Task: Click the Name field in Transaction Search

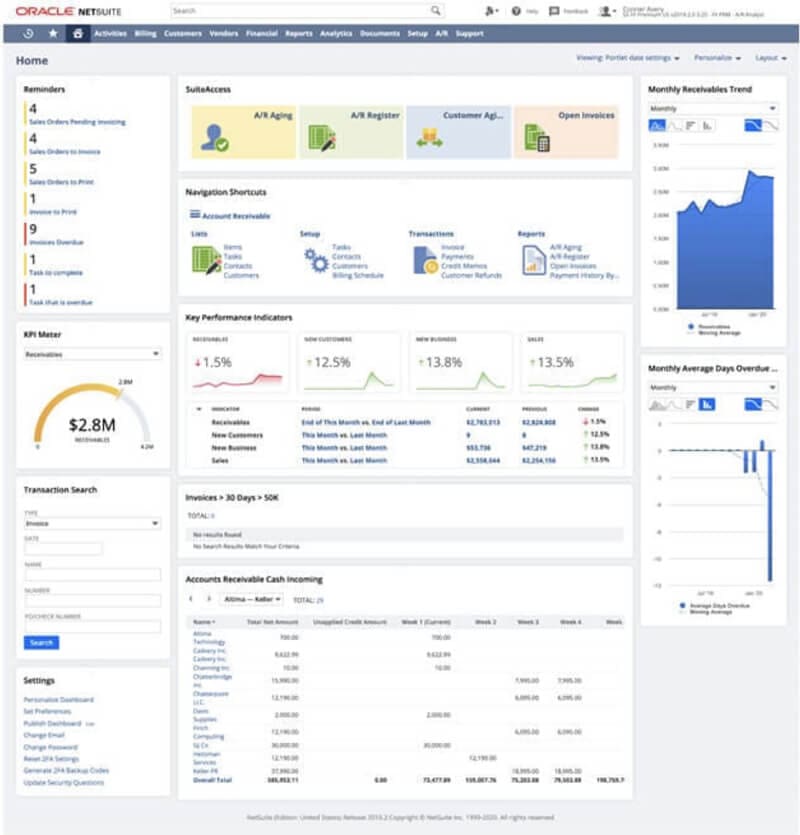Action: click(92, 575)
